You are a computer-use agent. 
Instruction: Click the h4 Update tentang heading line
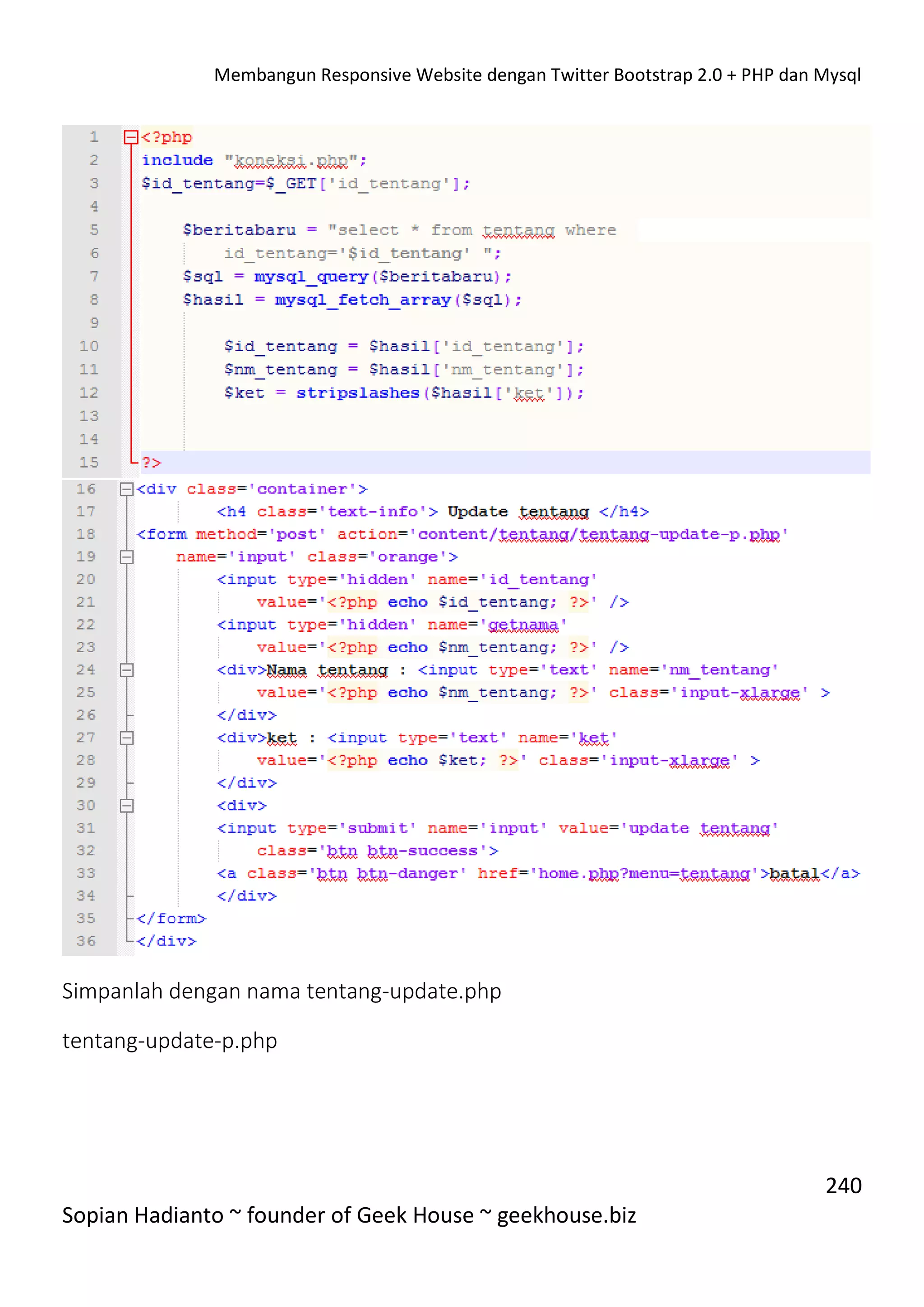click(x=433, y=512)
